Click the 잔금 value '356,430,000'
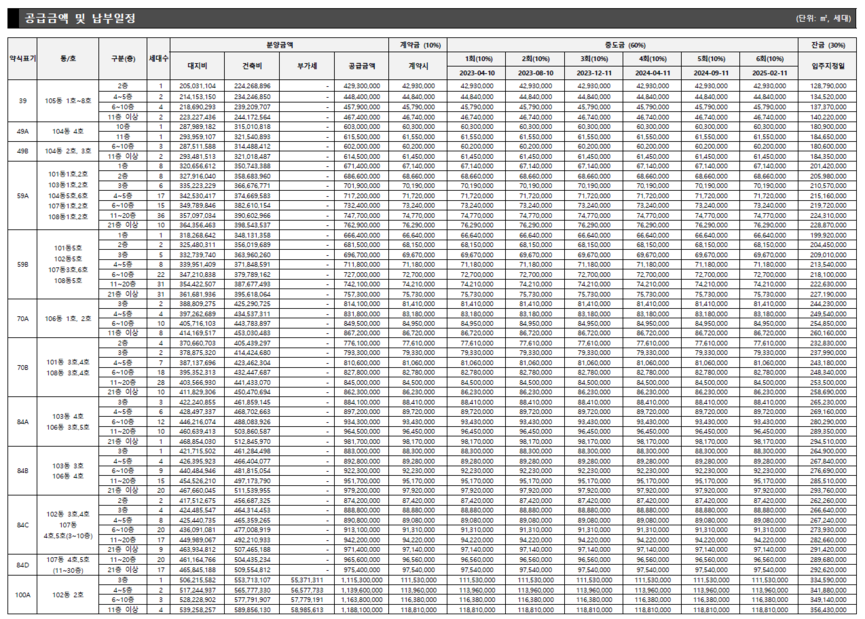 [828, 610]
